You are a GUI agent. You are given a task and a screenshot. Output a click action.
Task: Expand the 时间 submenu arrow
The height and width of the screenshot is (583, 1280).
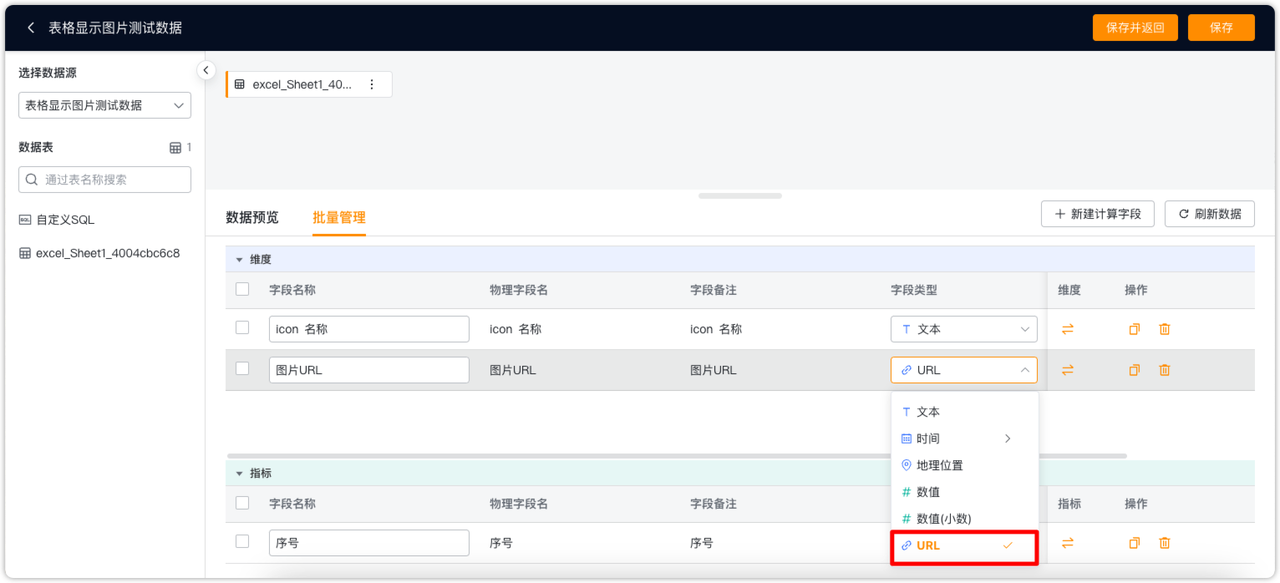(x=1007, y=438)
